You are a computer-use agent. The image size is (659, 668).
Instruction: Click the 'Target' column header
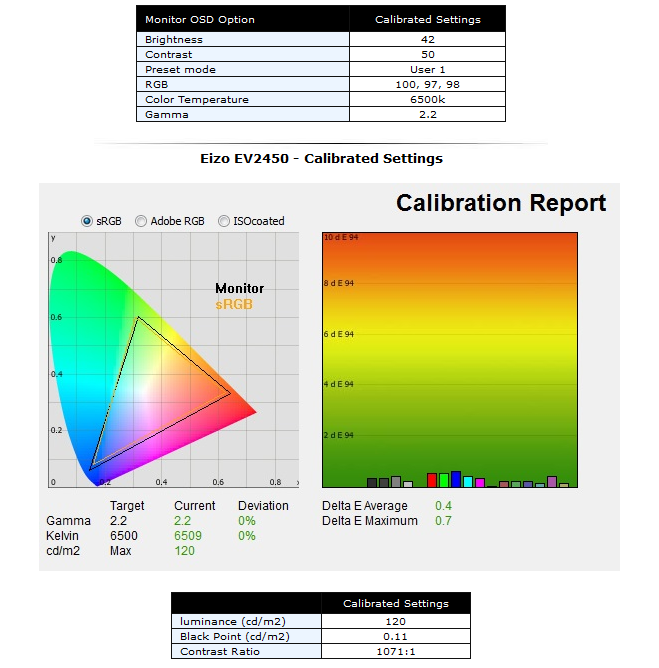point(127,506)
